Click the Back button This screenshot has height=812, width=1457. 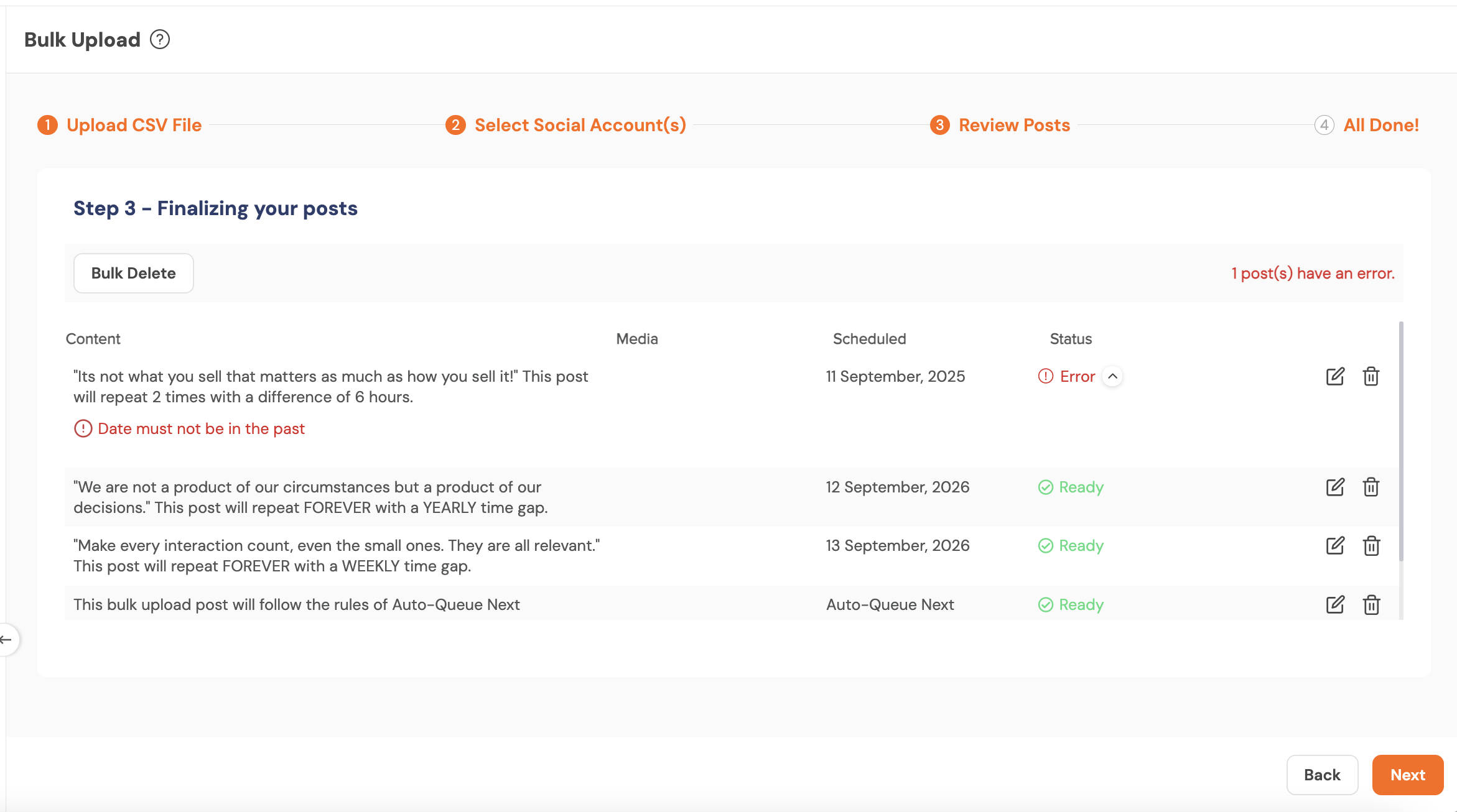(1322, 775)
